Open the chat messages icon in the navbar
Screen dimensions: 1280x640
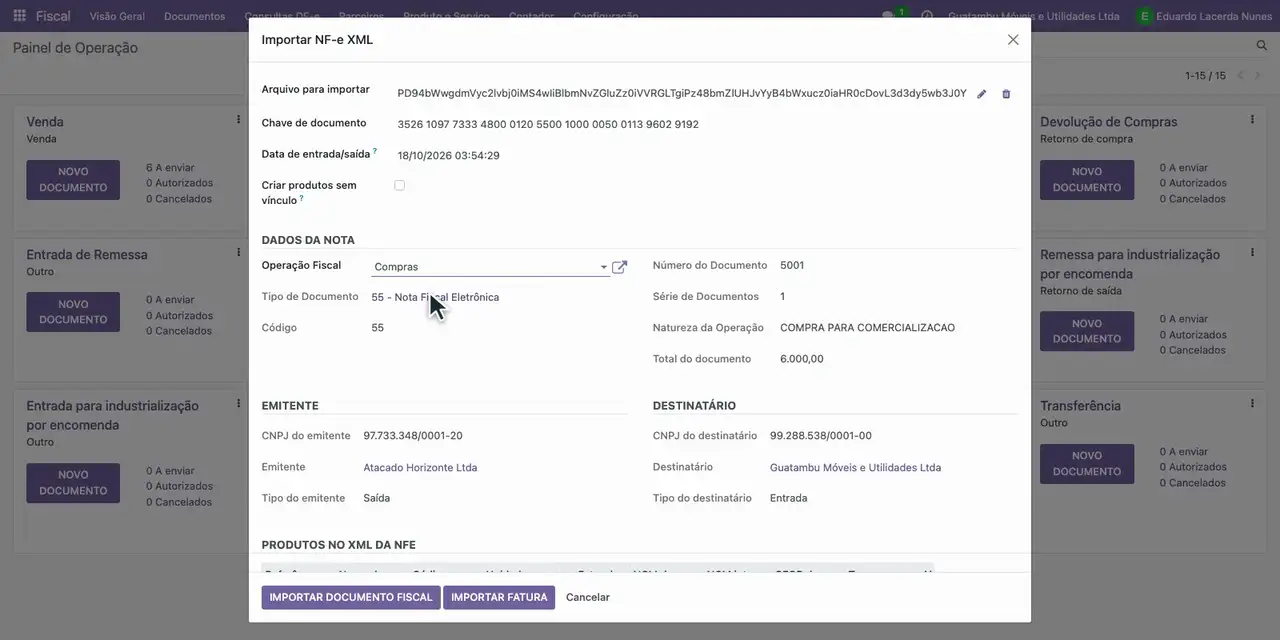pos(888,16)
